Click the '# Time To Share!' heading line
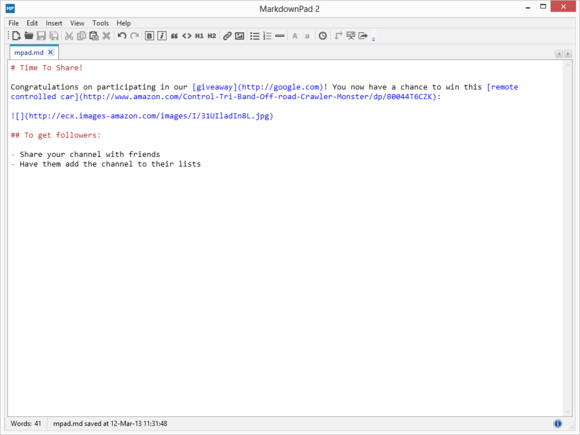 [x=47, y=68]
